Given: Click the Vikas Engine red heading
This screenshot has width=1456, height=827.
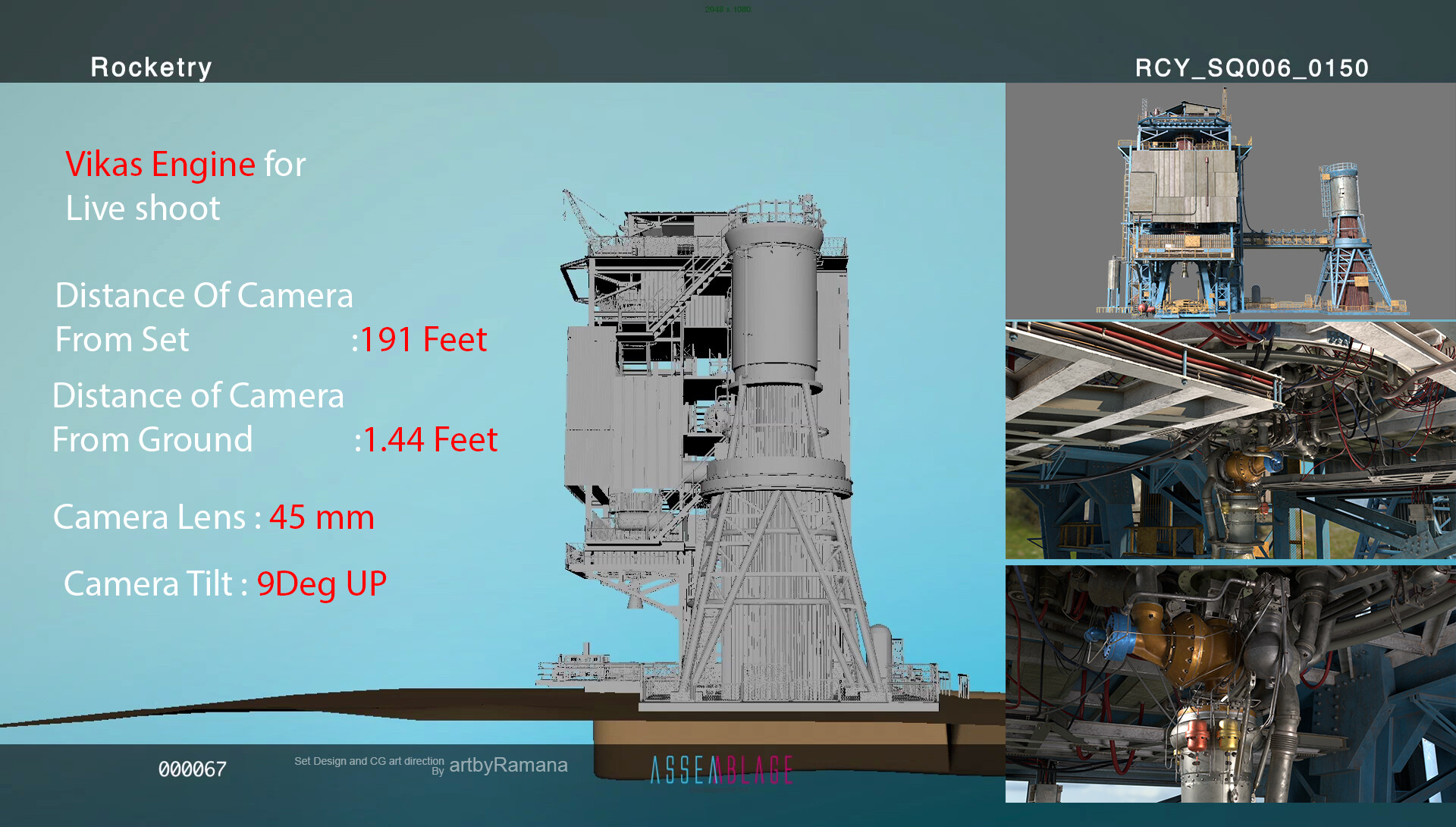Looking at the screenshot, I should coord(160,165).
